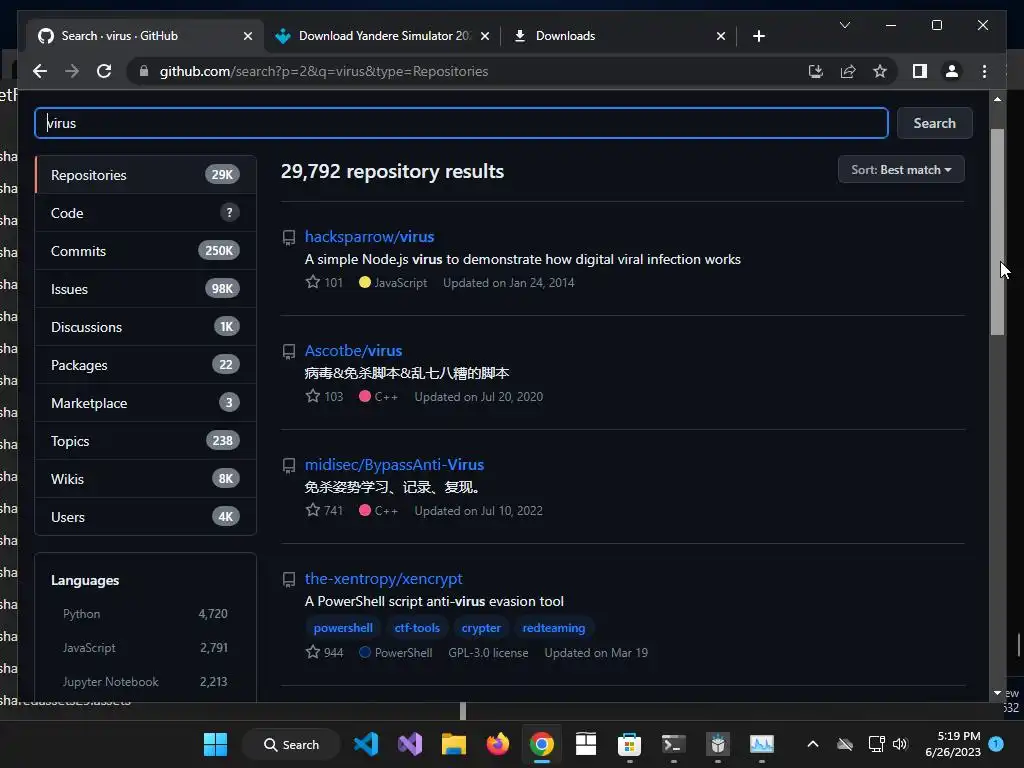Click the star count 101 for hacksparrow/virus

pos(324,282)
